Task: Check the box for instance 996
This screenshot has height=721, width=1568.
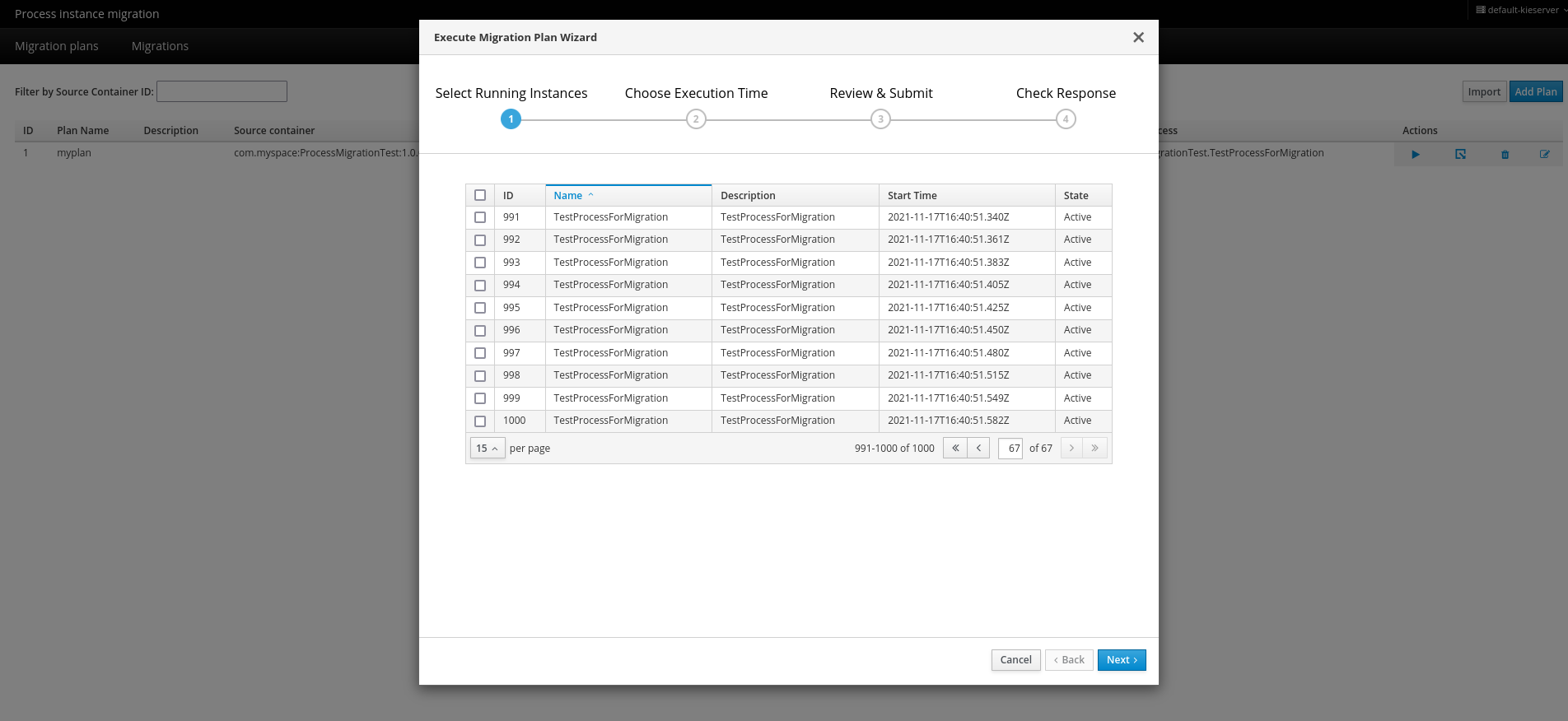Action: (x=480, y=331)
